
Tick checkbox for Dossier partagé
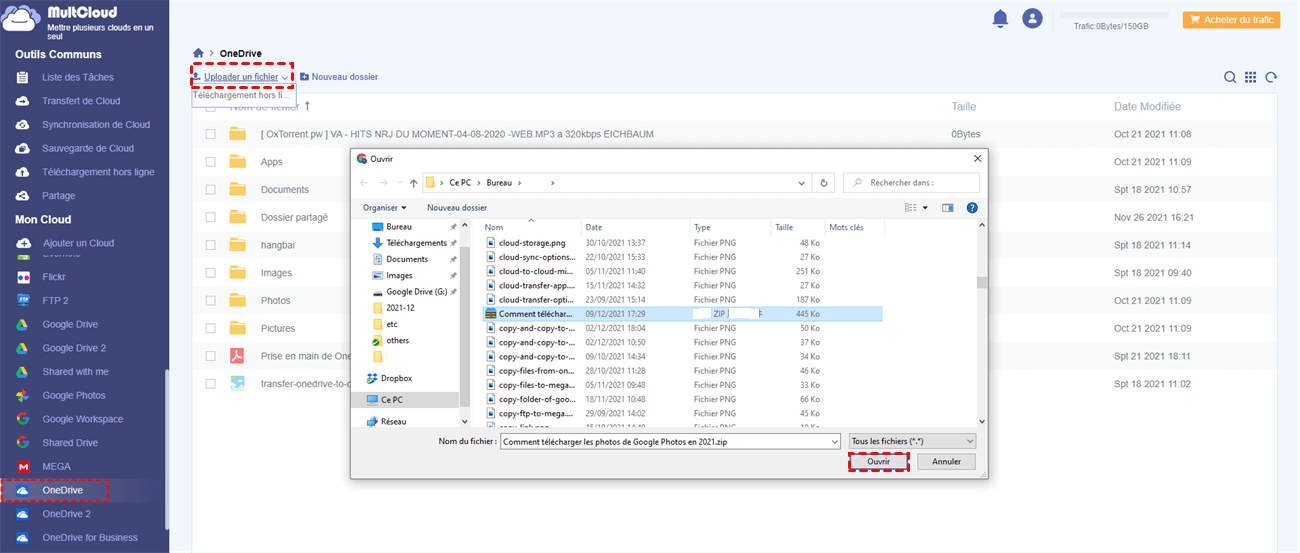pos(211,217)
